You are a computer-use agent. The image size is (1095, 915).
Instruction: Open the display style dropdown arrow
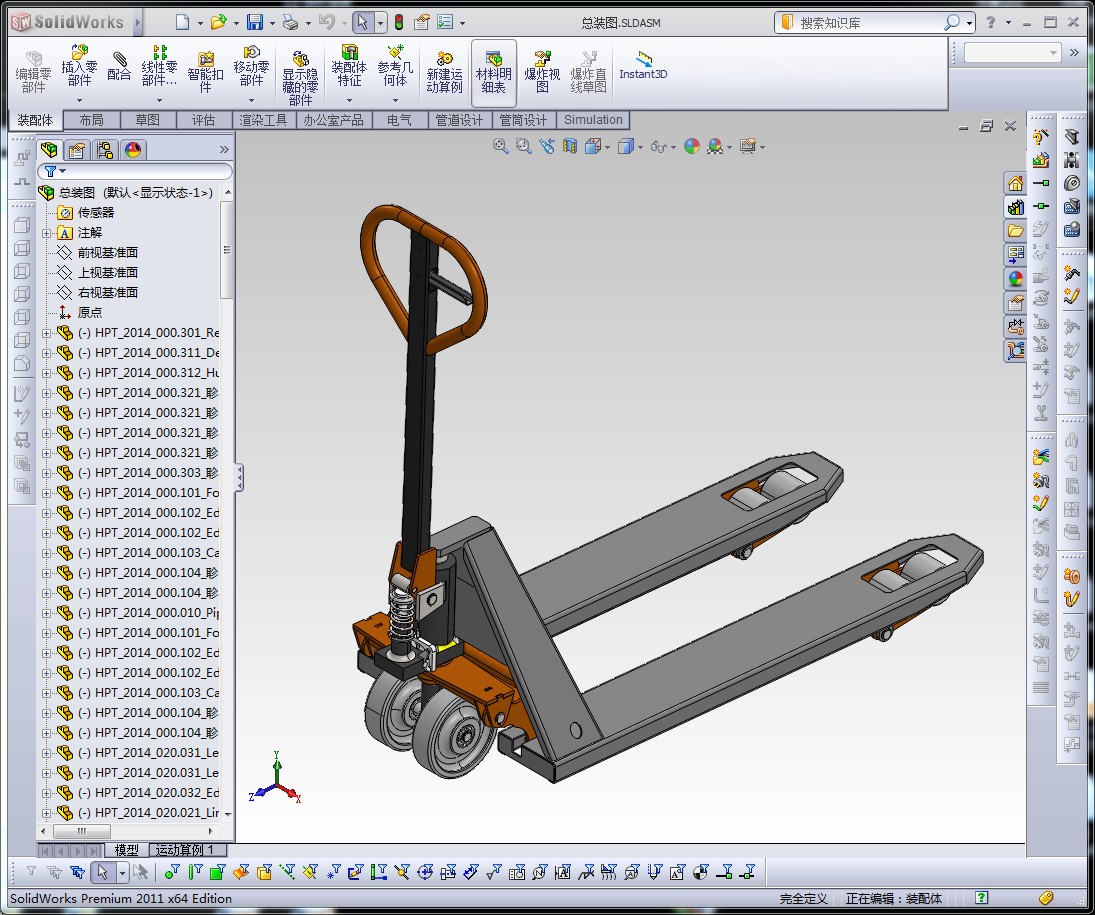(x=640, y=147)
